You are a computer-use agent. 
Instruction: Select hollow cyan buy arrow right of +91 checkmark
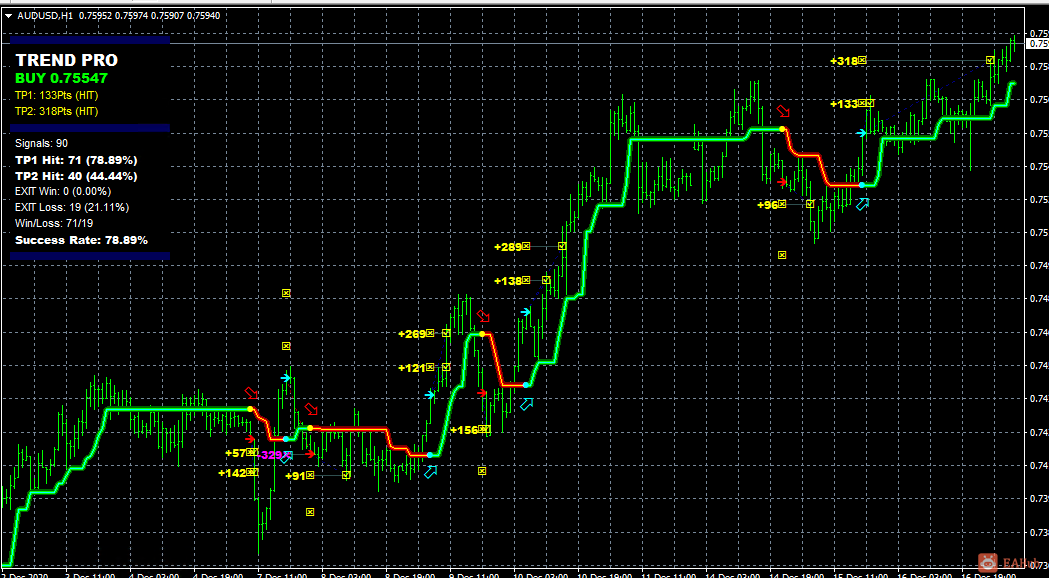(x=430, y=472)
